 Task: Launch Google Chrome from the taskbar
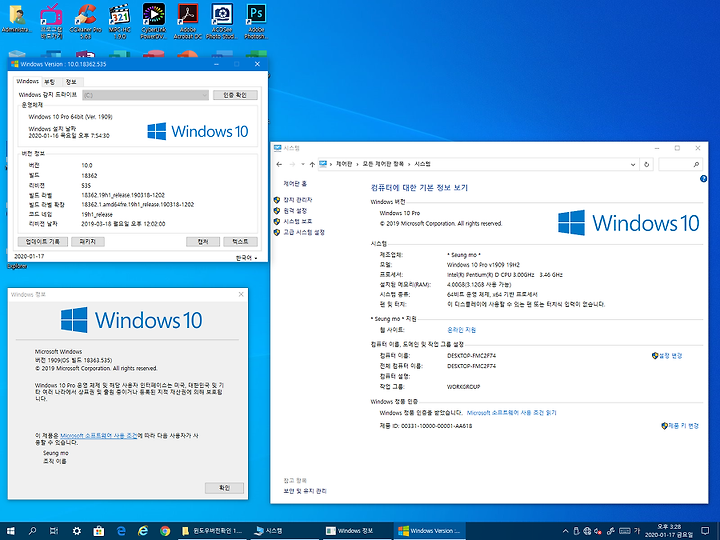click(x=165, y=531)
